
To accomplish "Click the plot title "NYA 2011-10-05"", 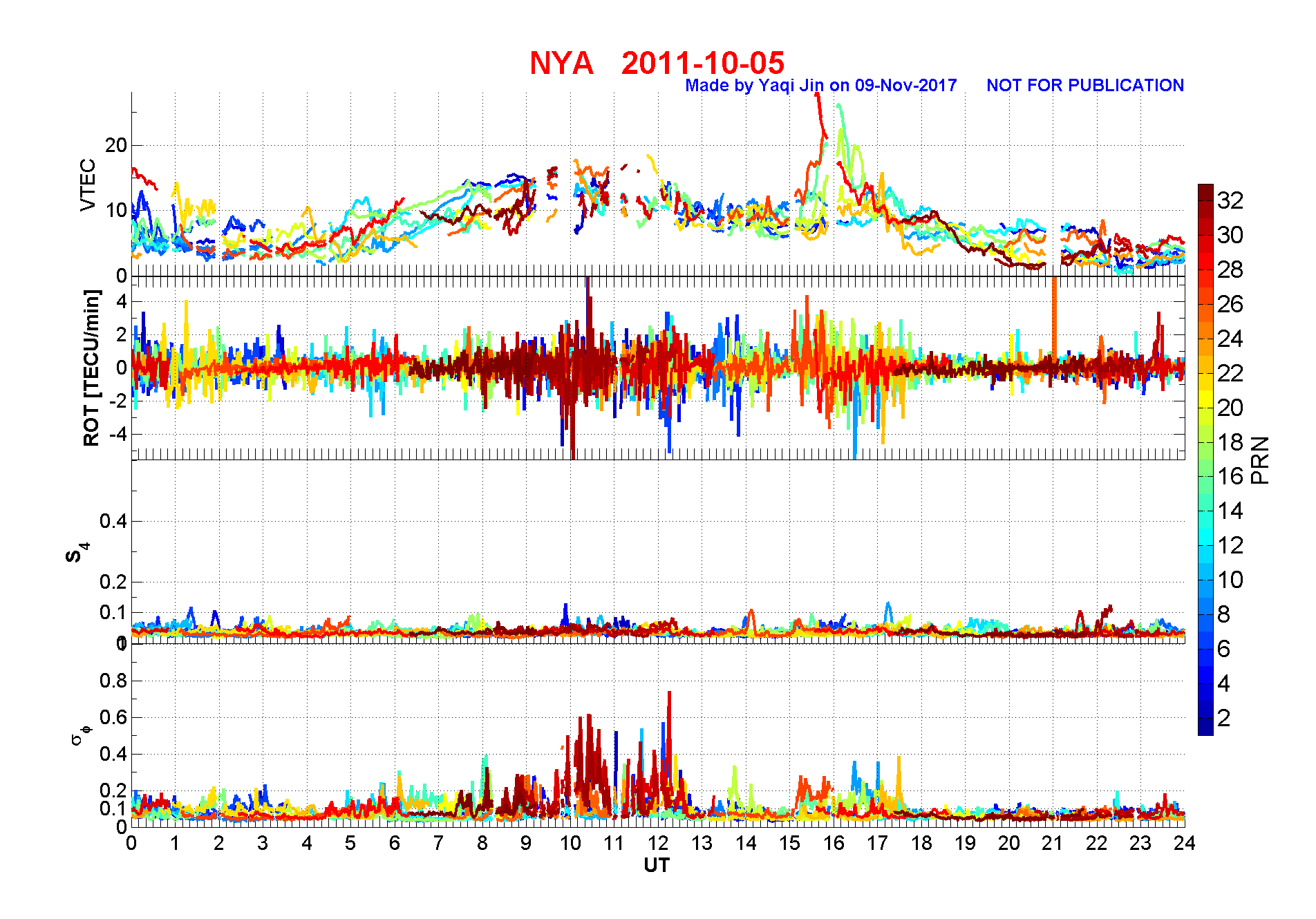I will click(x=657, y=64).
